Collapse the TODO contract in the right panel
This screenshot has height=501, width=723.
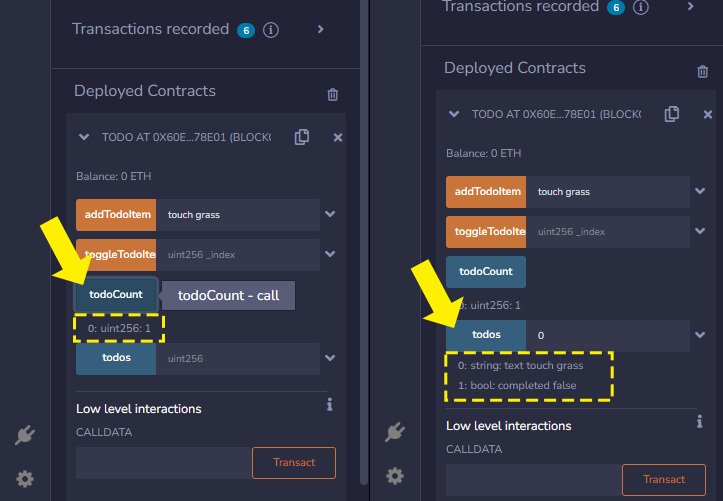pos(454,114)
